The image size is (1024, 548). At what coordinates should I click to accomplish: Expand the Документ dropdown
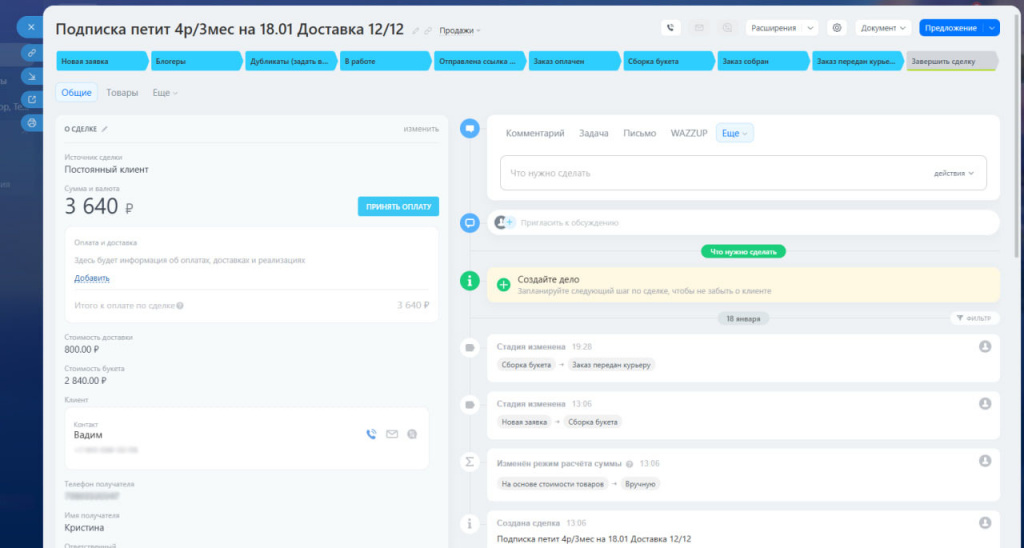(x=883, y=28)
